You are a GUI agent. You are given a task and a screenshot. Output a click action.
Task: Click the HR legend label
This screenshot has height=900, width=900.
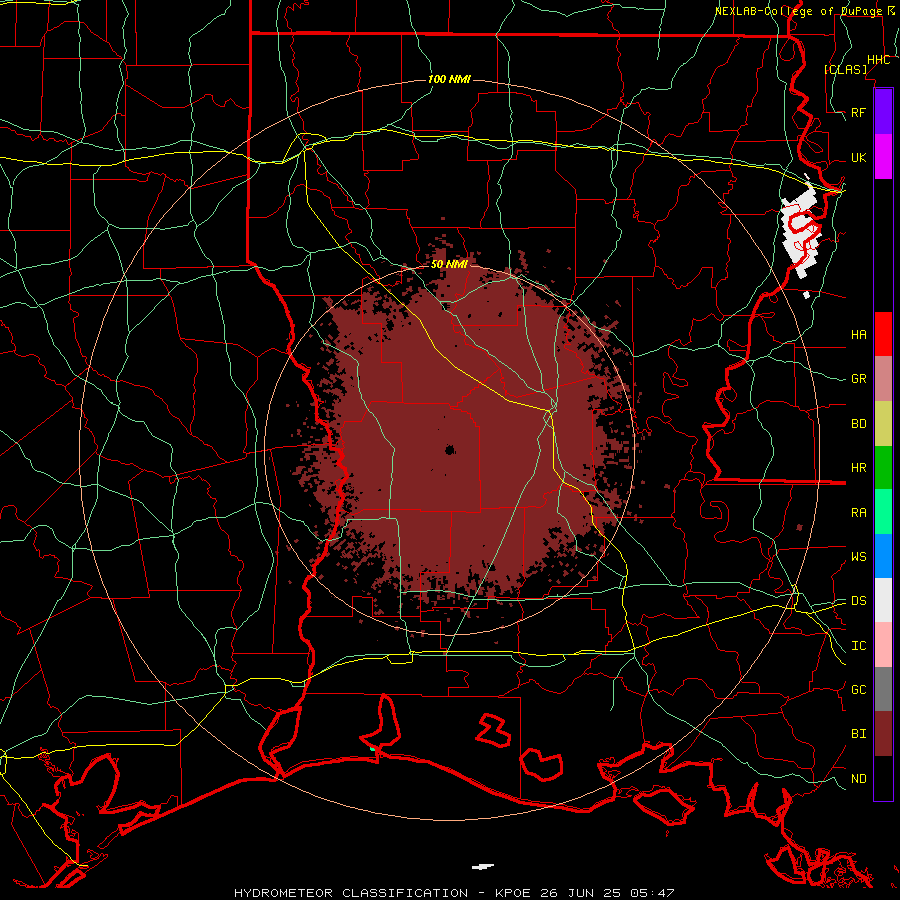(858, 467)
